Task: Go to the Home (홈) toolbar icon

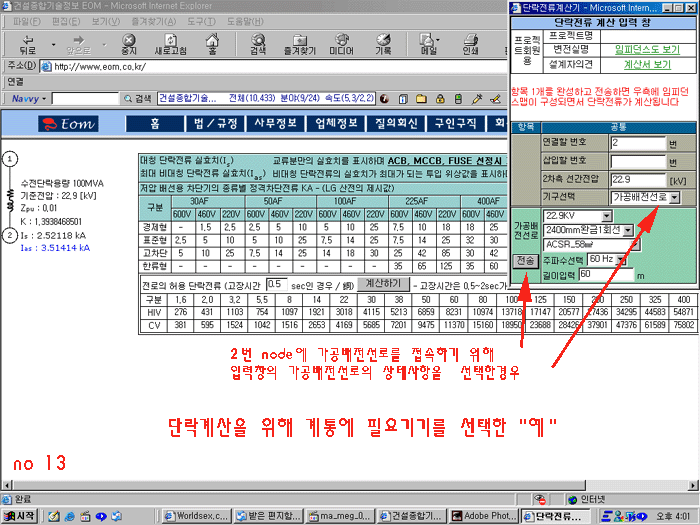Action: pyautogui.click(x=212, y=44)
